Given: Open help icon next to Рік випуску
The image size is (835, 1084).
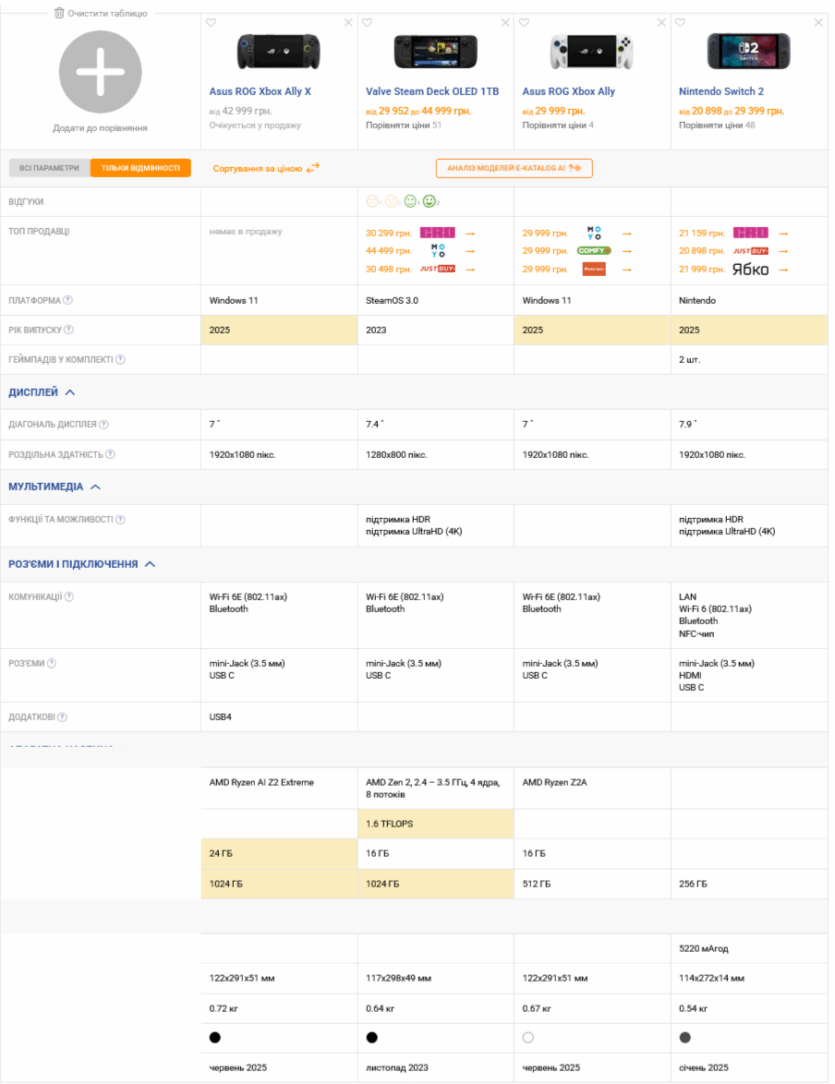Looking at the screenshot, I should 69,330.
